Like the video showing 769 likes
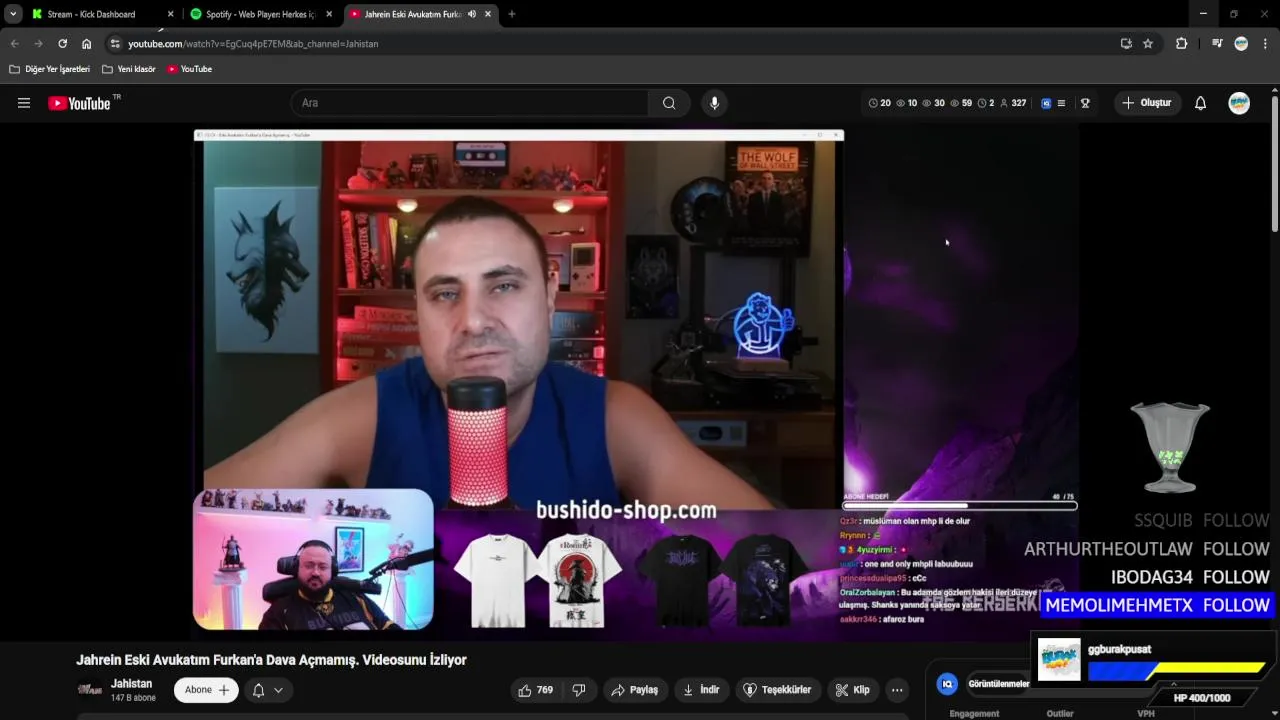 coord(535,690)
